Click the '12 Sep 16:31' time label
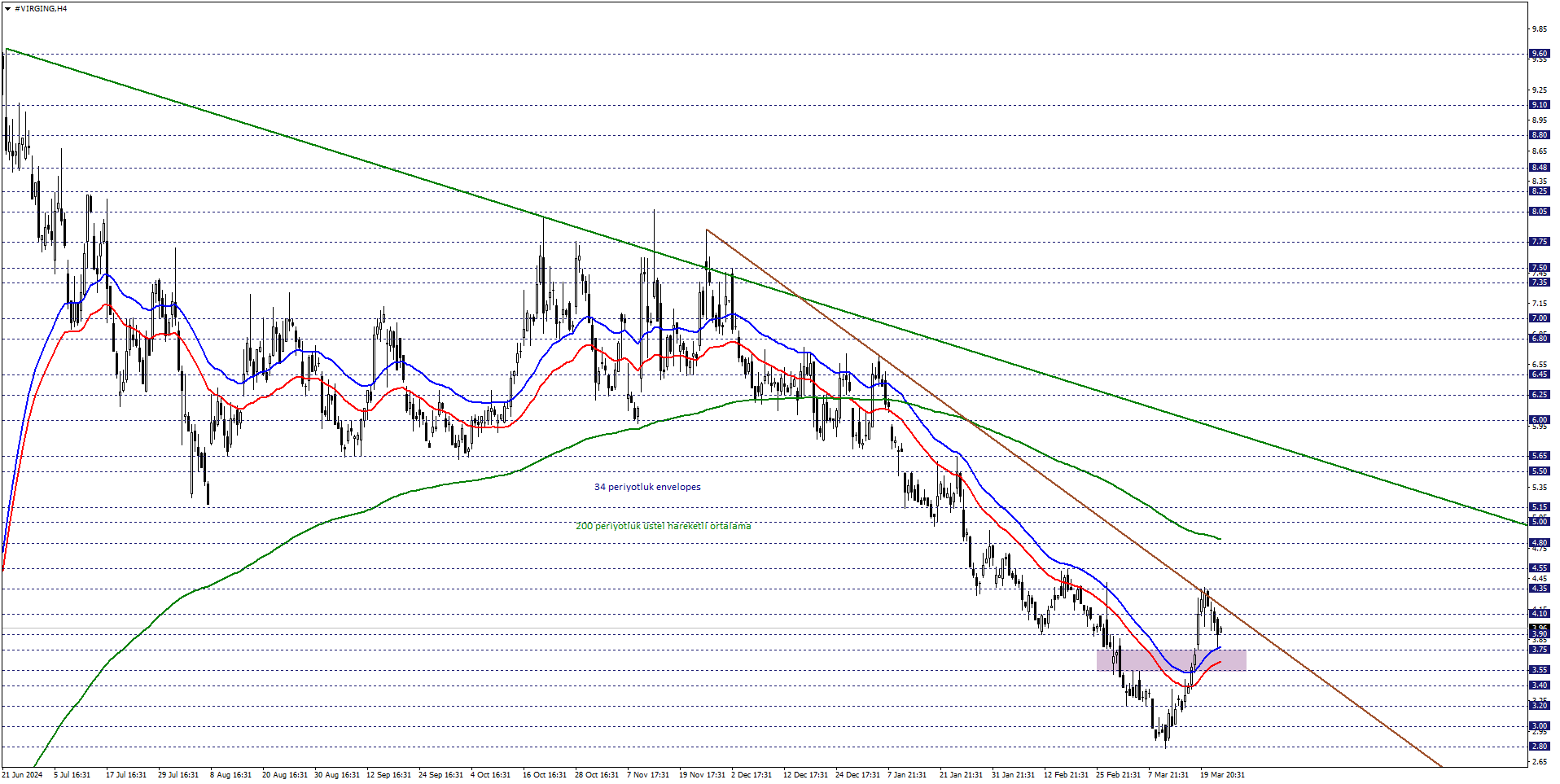Image resolution: width=1560 pixels, height=784 pixels. [389, 775]
